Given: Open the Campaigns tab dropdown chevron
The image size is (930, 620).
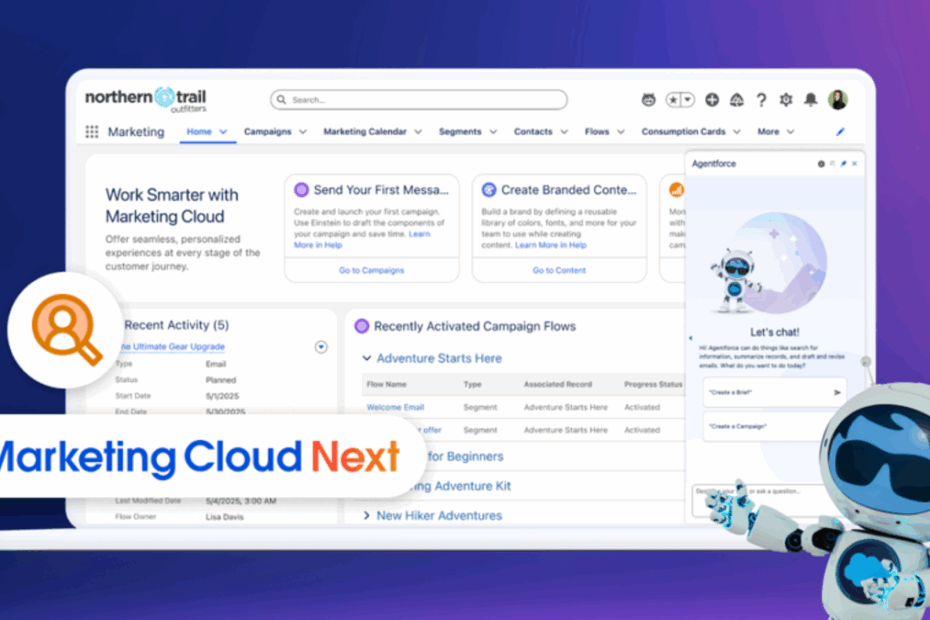Looking at the screenshot, I should (302, 132).
